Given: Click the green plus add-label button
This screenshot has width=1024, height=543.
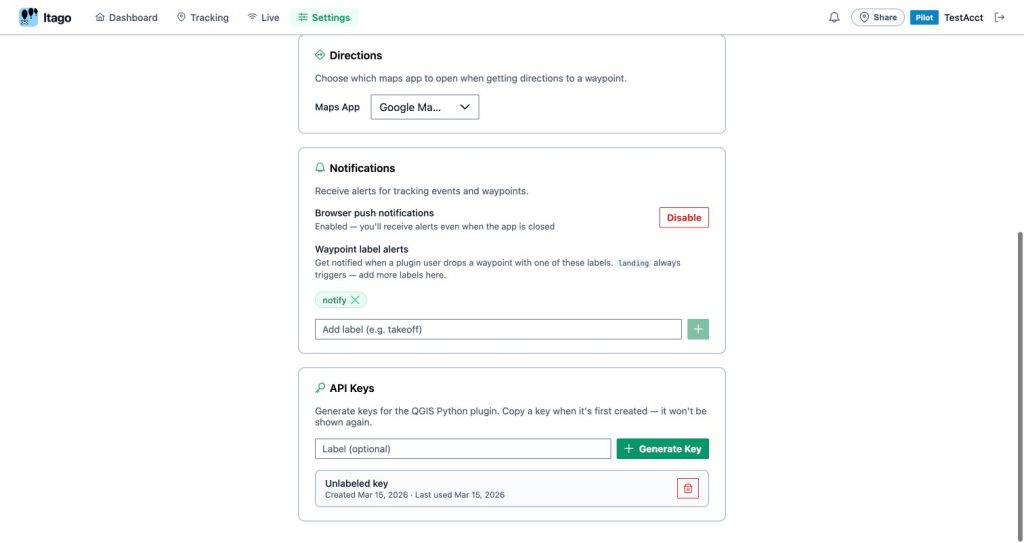Looking at the screenshot, I should click(698, 329).
